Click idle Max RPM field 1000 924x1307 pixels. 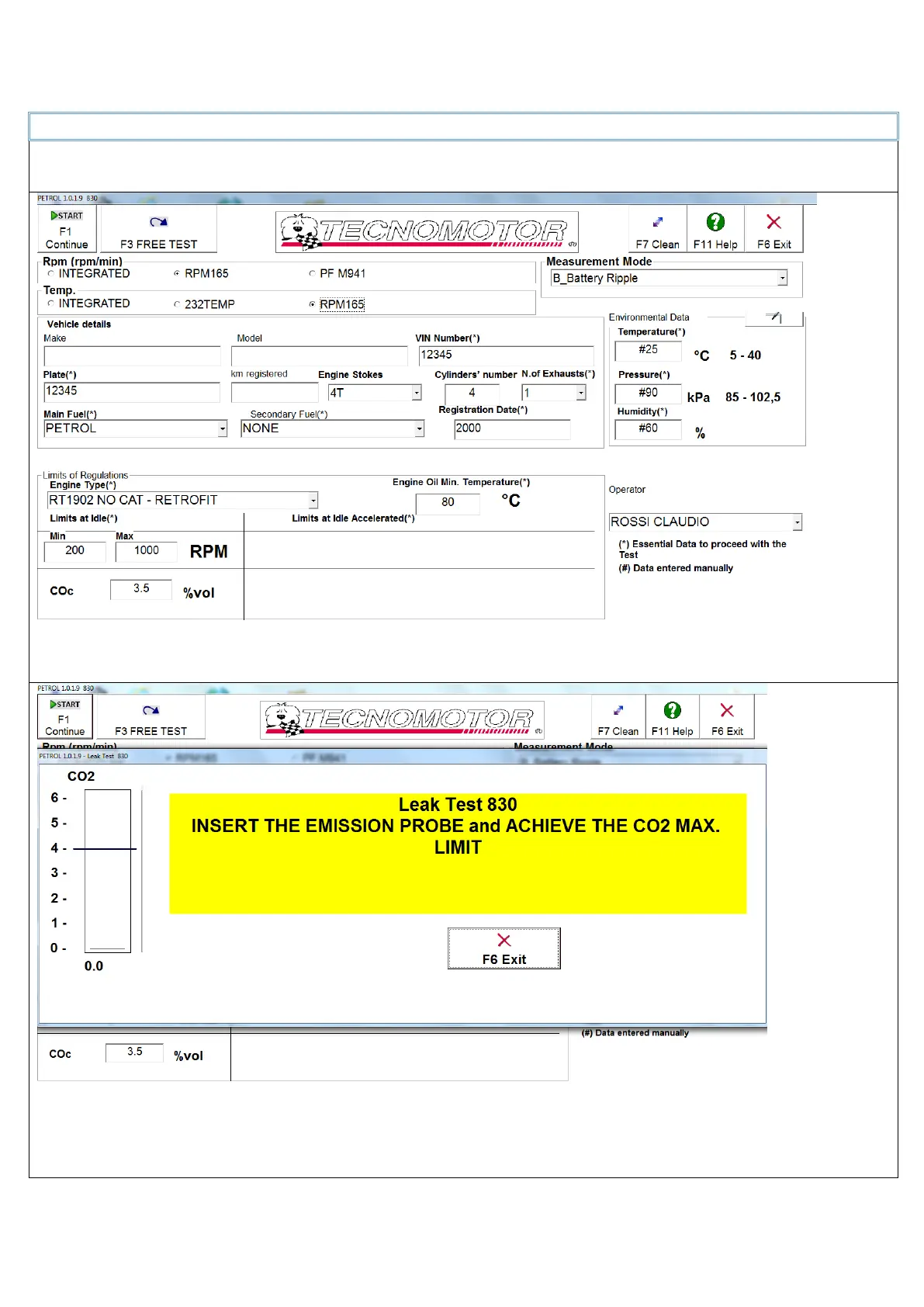click(x=146, y=551)
